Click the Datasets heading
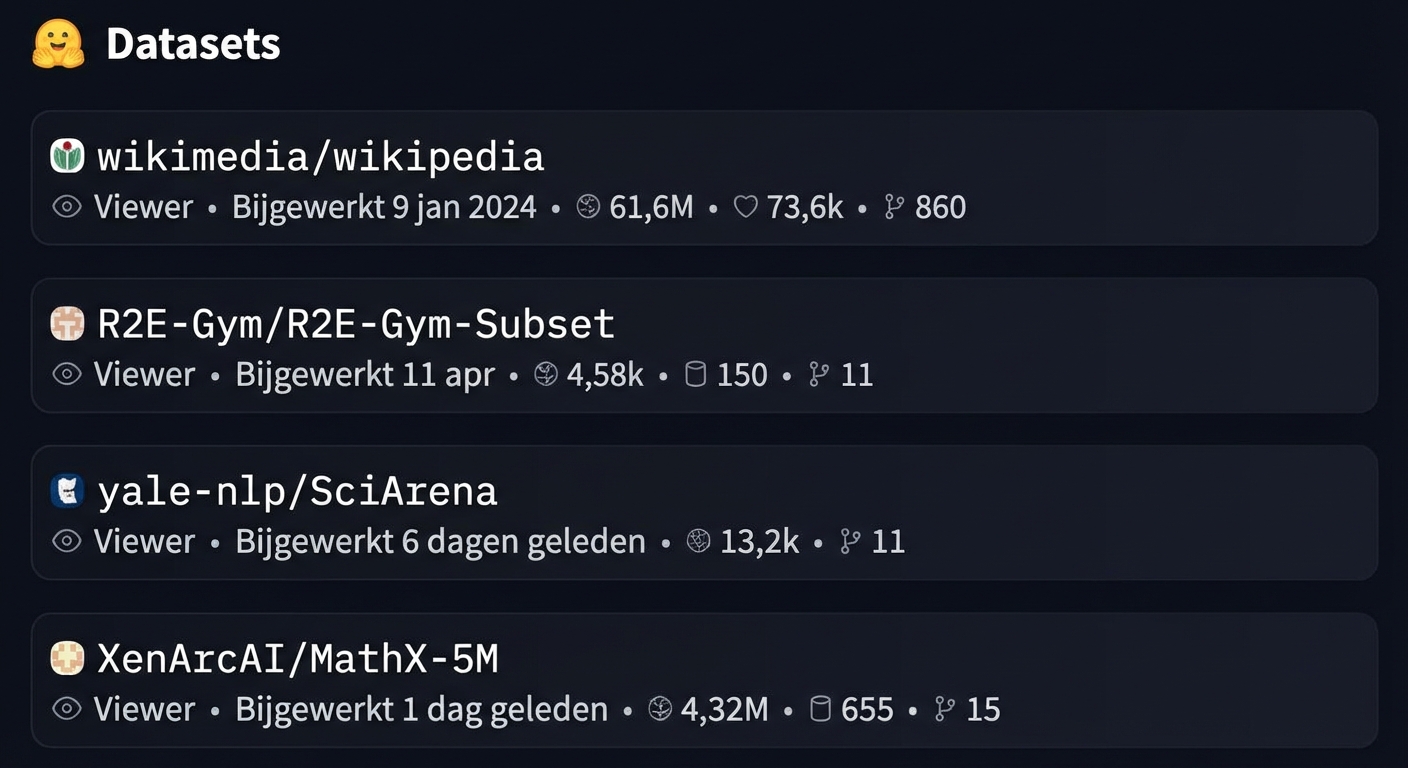 pyautogui.click(x=193, y=42)
